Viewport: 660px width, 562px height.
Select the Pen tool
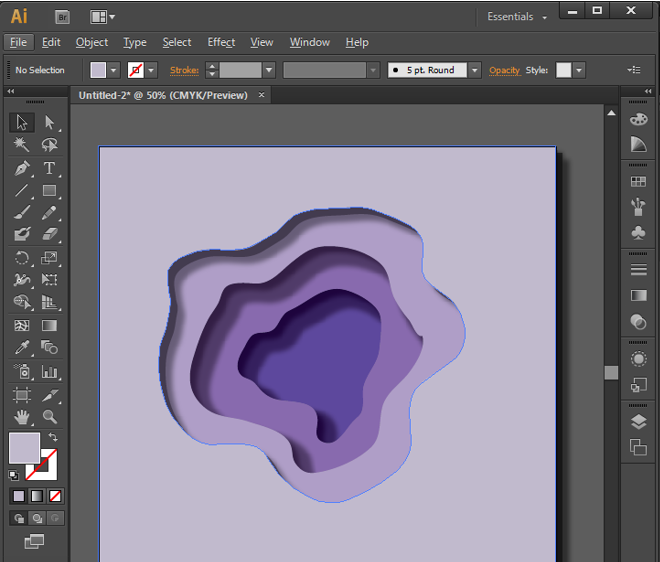tap(22, 168)
